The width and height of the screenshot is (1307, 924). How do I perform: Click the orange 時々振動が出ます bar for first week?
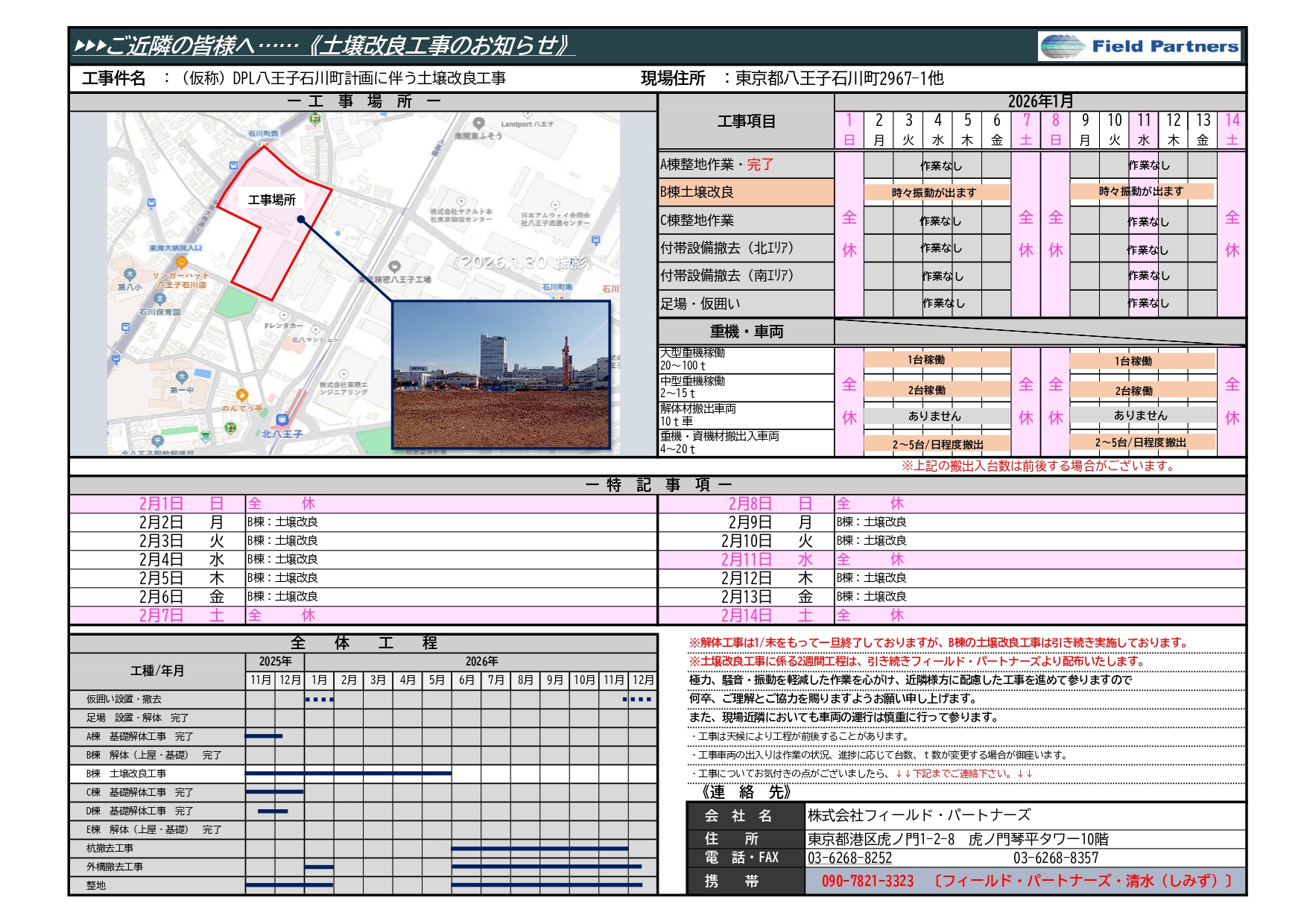(936, 192)
